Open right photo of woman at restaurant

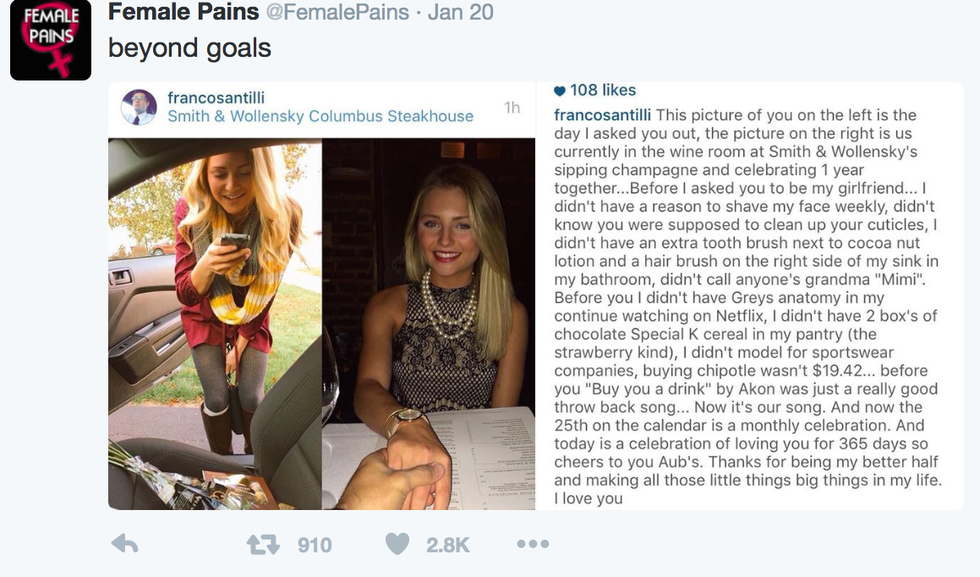(x=428, y=325)
